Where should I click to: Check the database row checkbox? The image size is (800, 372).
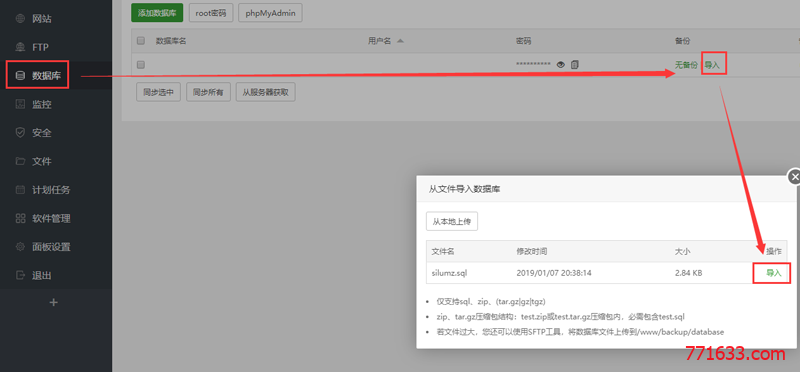pyautogui.click(x=141, y=65)
